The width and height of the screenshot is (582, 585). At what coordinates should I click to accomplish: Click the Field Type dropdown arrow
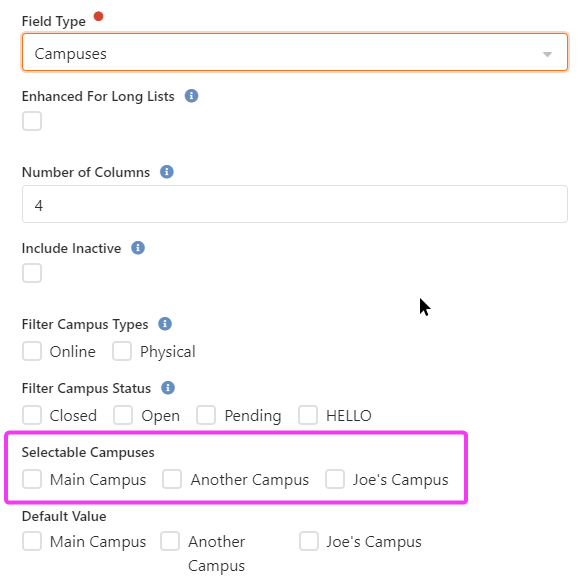547,54
